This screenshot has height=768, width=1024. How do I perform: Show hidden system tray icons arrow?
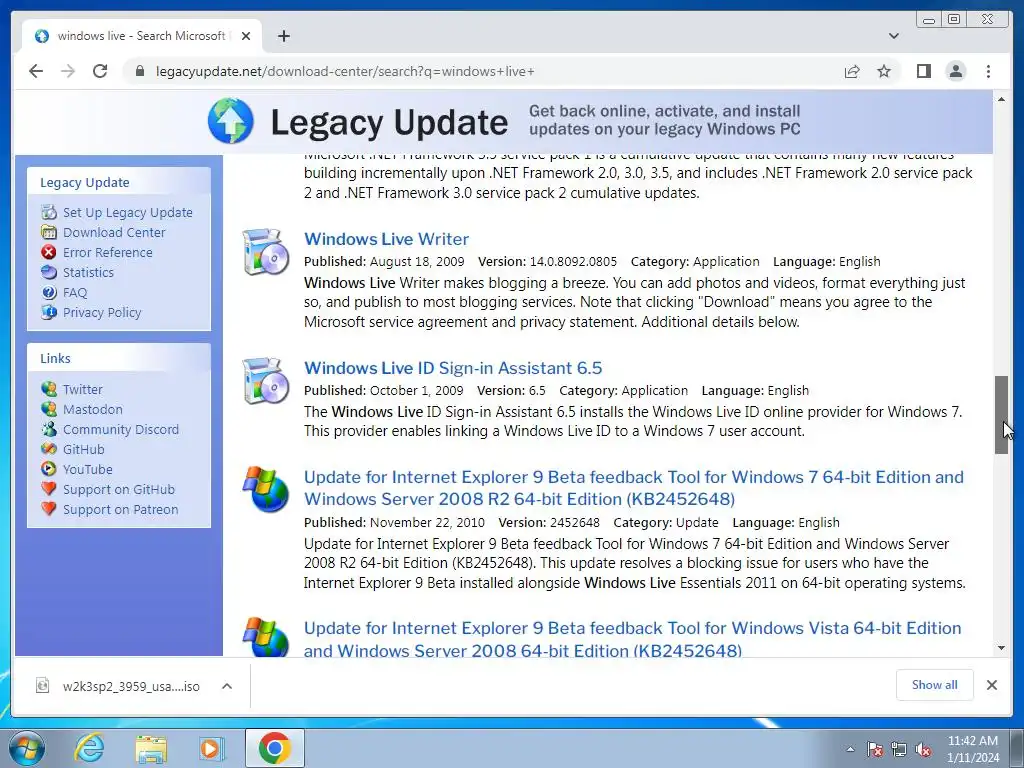pos(850,748)
